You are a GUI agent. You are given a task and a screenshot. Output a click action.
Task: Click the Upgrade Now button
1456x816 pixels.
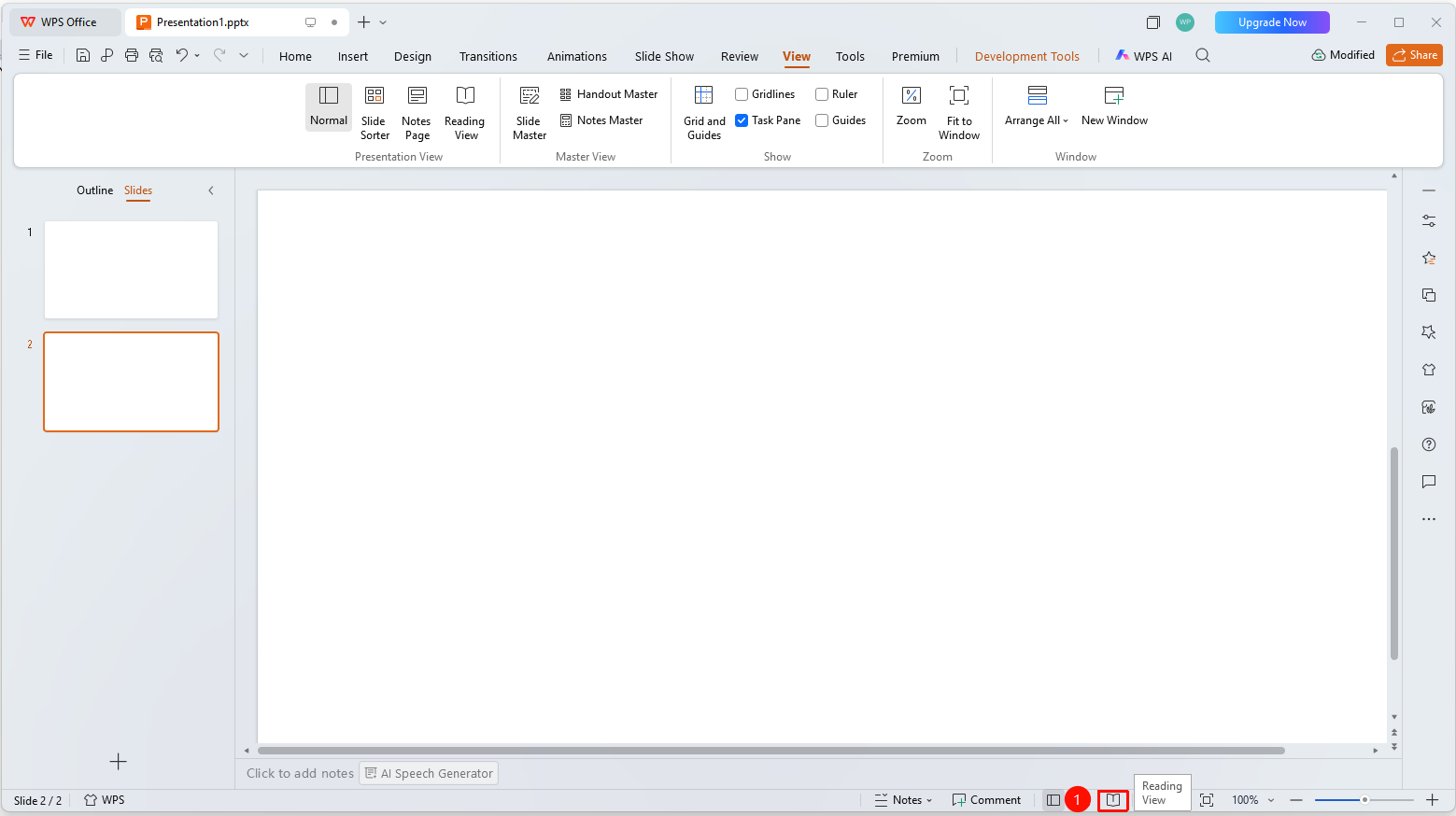pyautogui.click(x=1272, y=22)
